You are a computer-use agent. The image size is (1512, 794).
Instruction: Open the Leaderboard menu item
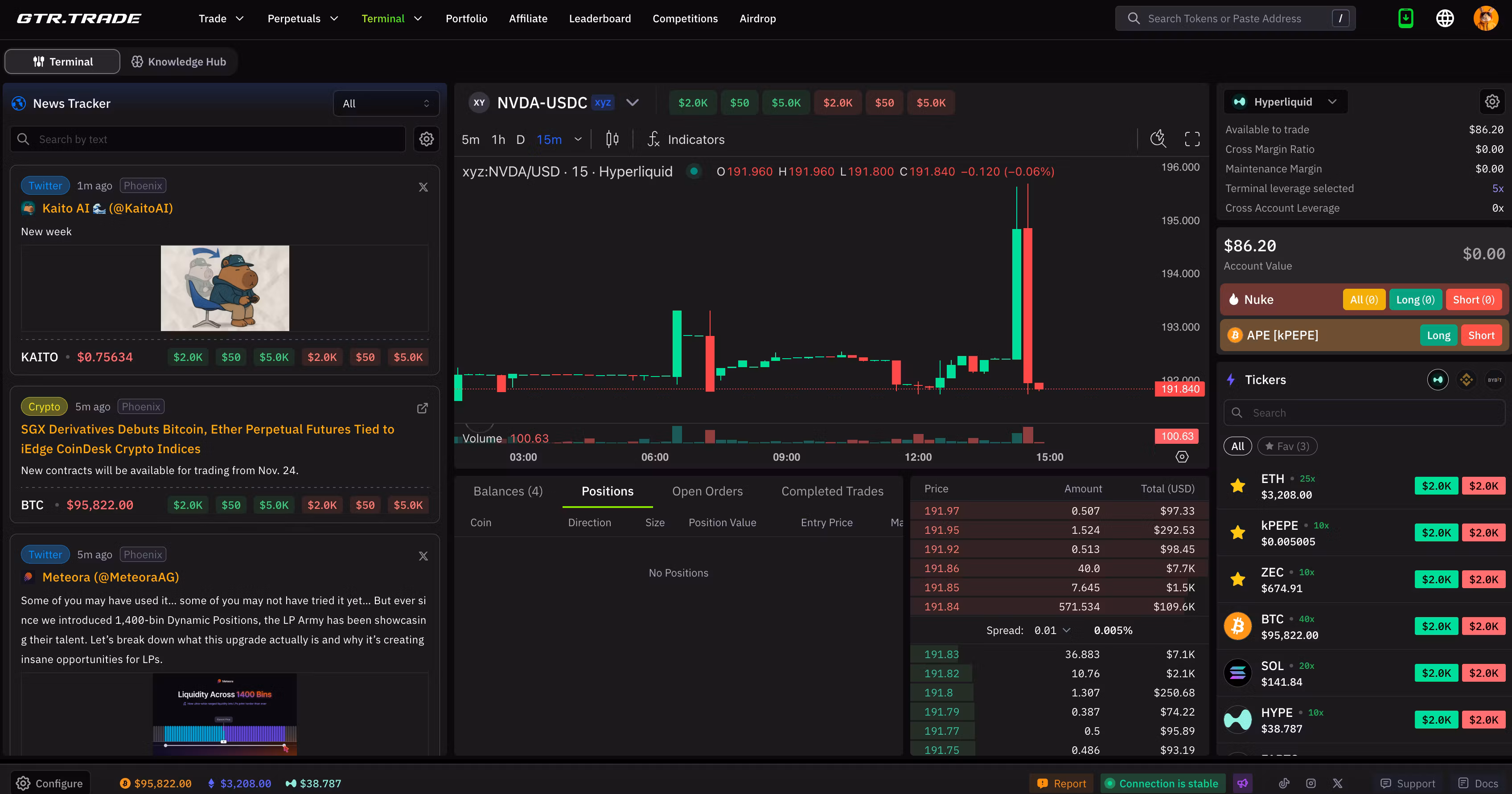coord(599,18)
